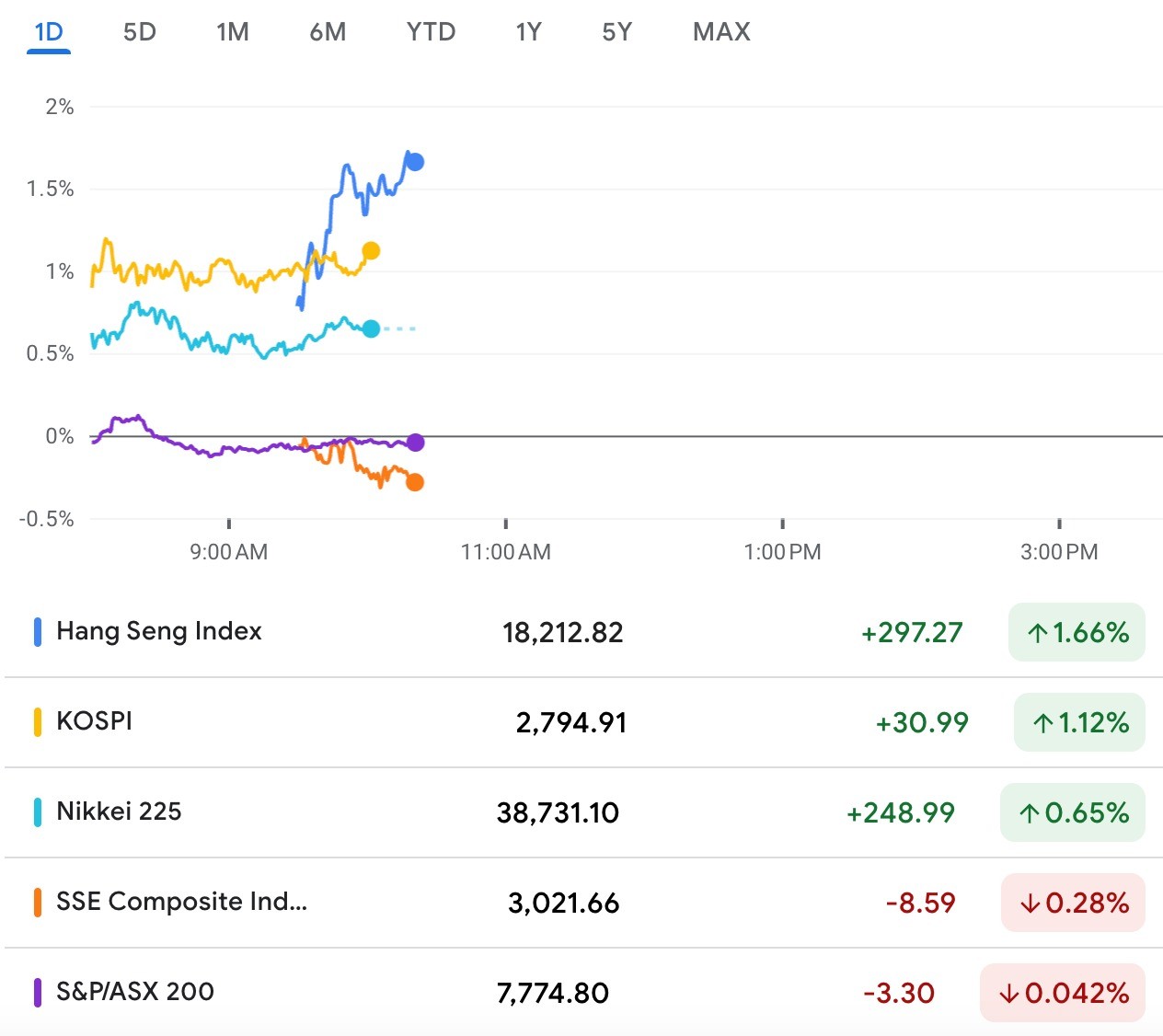This screenshot has height=1036, width=1163.
Task: Click the Hang Seng price 18,212.82
Action: pyautogui.click(x=563, y=633)
